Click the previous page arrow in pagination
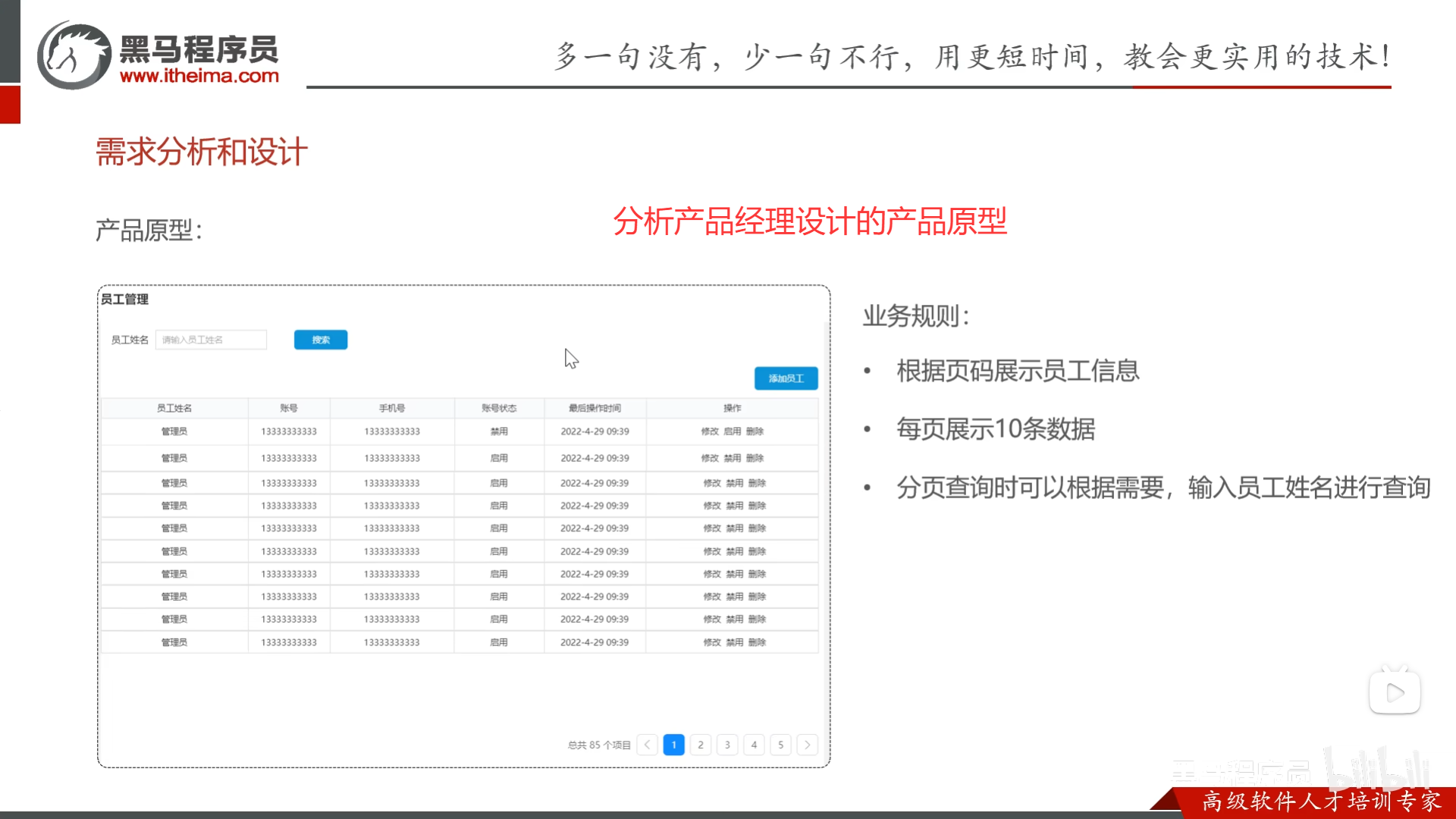The height and width of the screenshot is (819, 1456). tap(647, 745)
